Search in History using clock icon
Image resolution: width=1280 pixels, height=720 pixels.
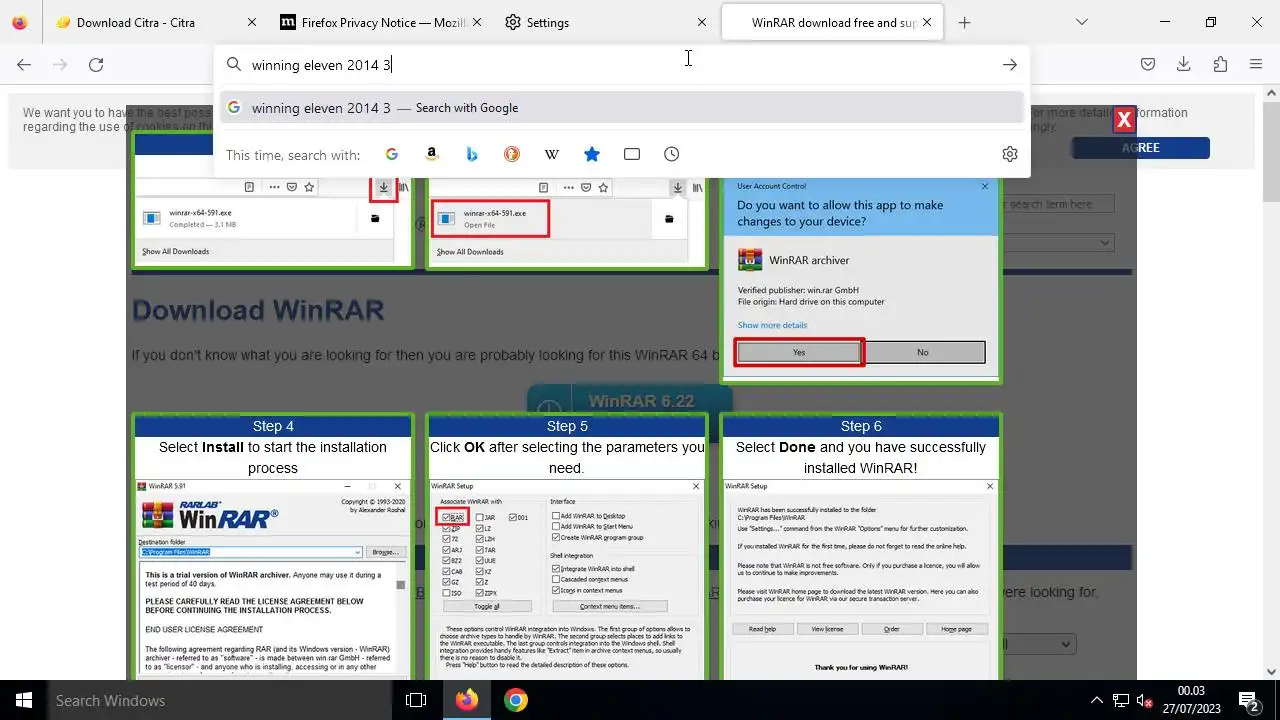pyautogui.click(x=672, y=154)
